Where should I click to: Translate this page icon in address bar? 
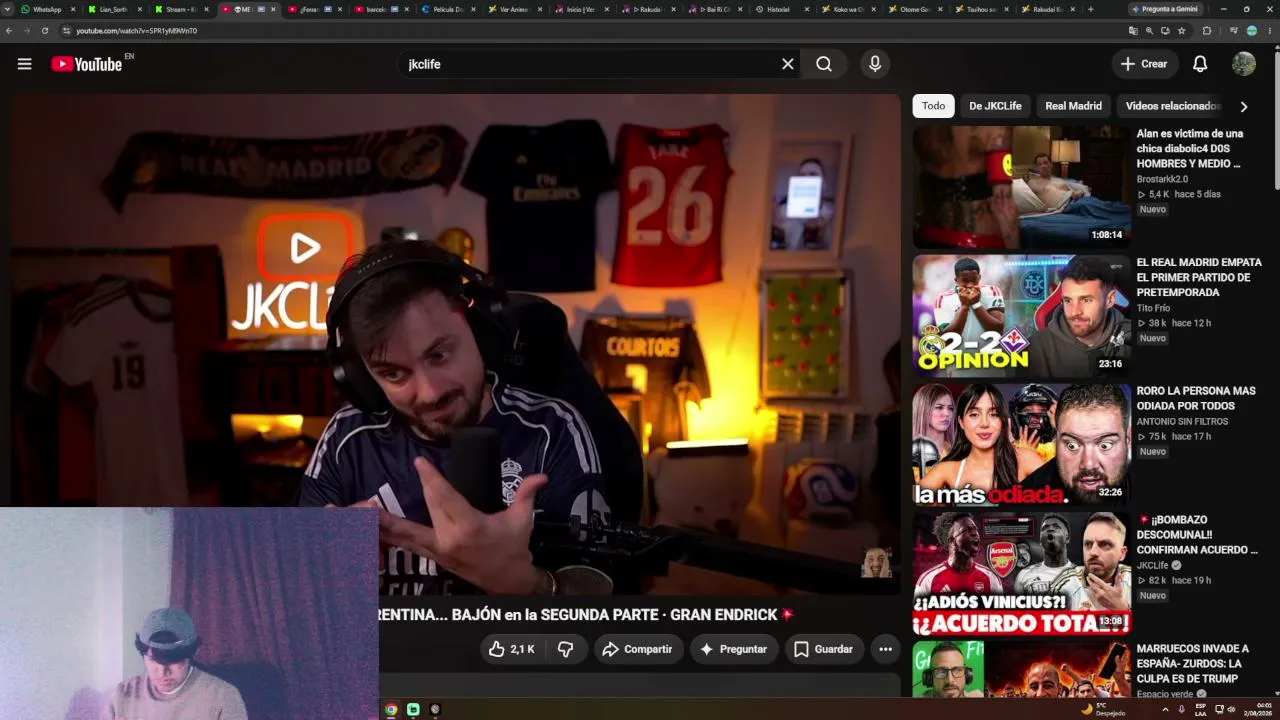point(1133,31)
